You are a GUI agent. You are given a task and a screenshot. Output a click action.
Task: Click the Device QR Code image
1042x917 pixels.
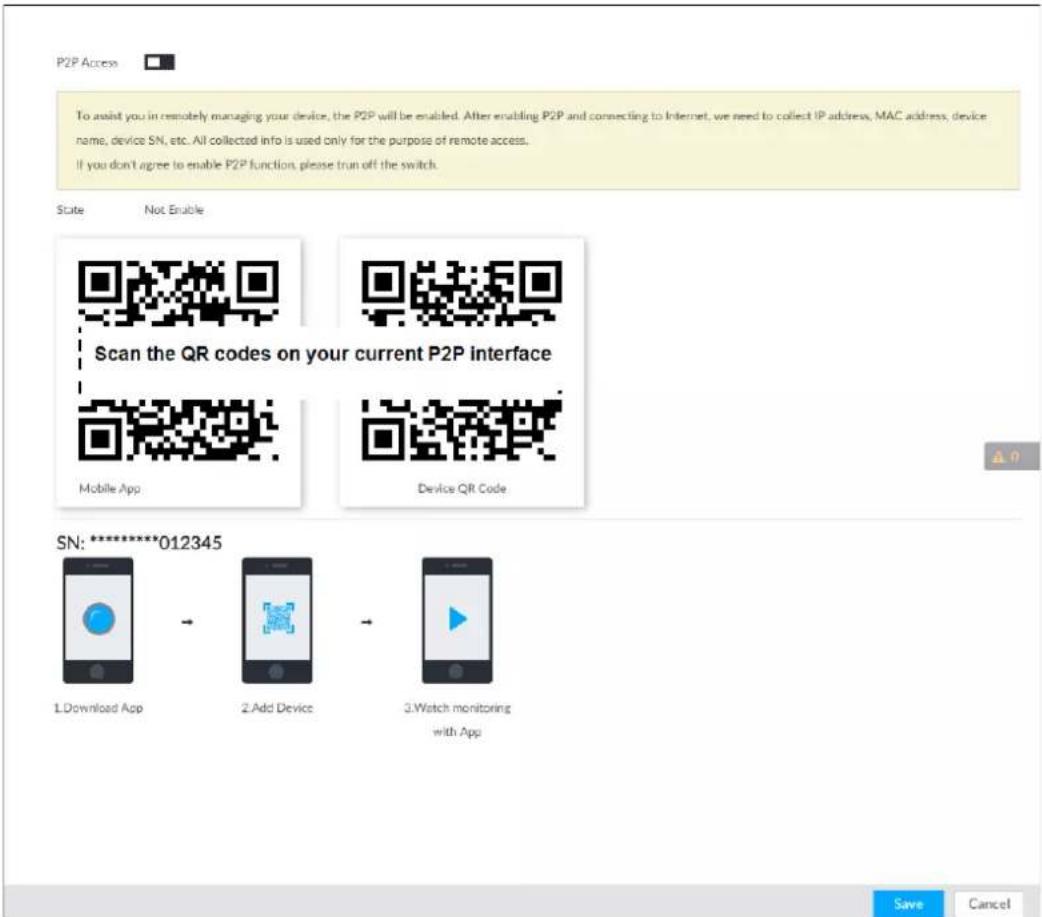click(462, 360)
